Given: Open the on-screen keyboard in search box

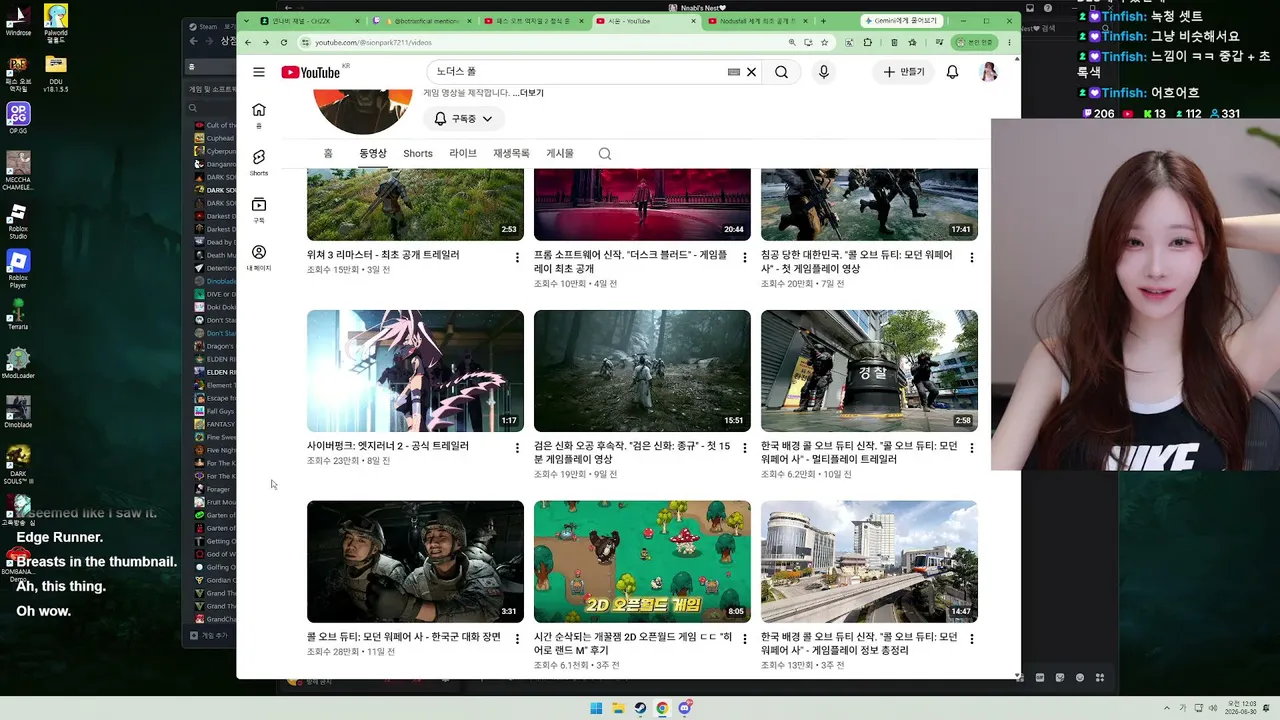Looking at the screenshot, I should pyautogui.click(x=734, y=72).
